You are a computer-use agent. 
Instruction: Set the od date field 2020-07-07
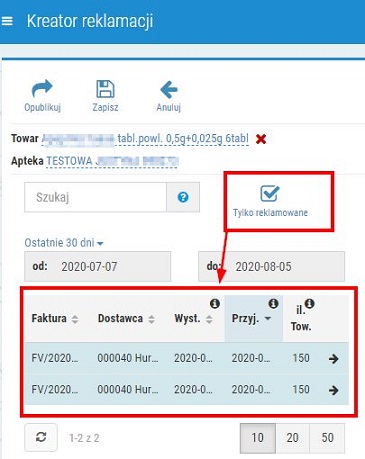pos(97,266)
